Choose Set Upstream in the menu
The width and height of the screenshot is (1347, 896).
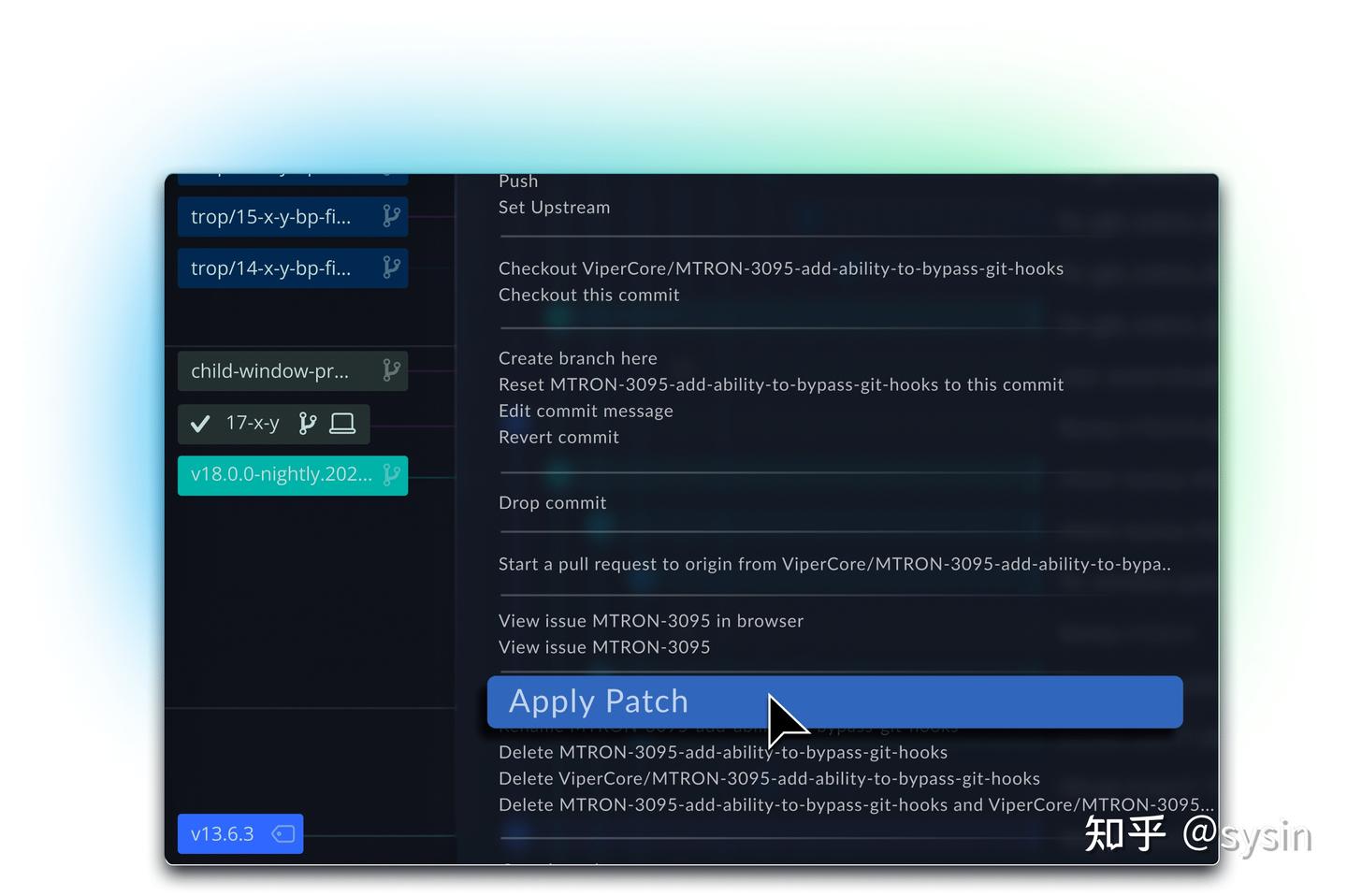pos(554,207)
